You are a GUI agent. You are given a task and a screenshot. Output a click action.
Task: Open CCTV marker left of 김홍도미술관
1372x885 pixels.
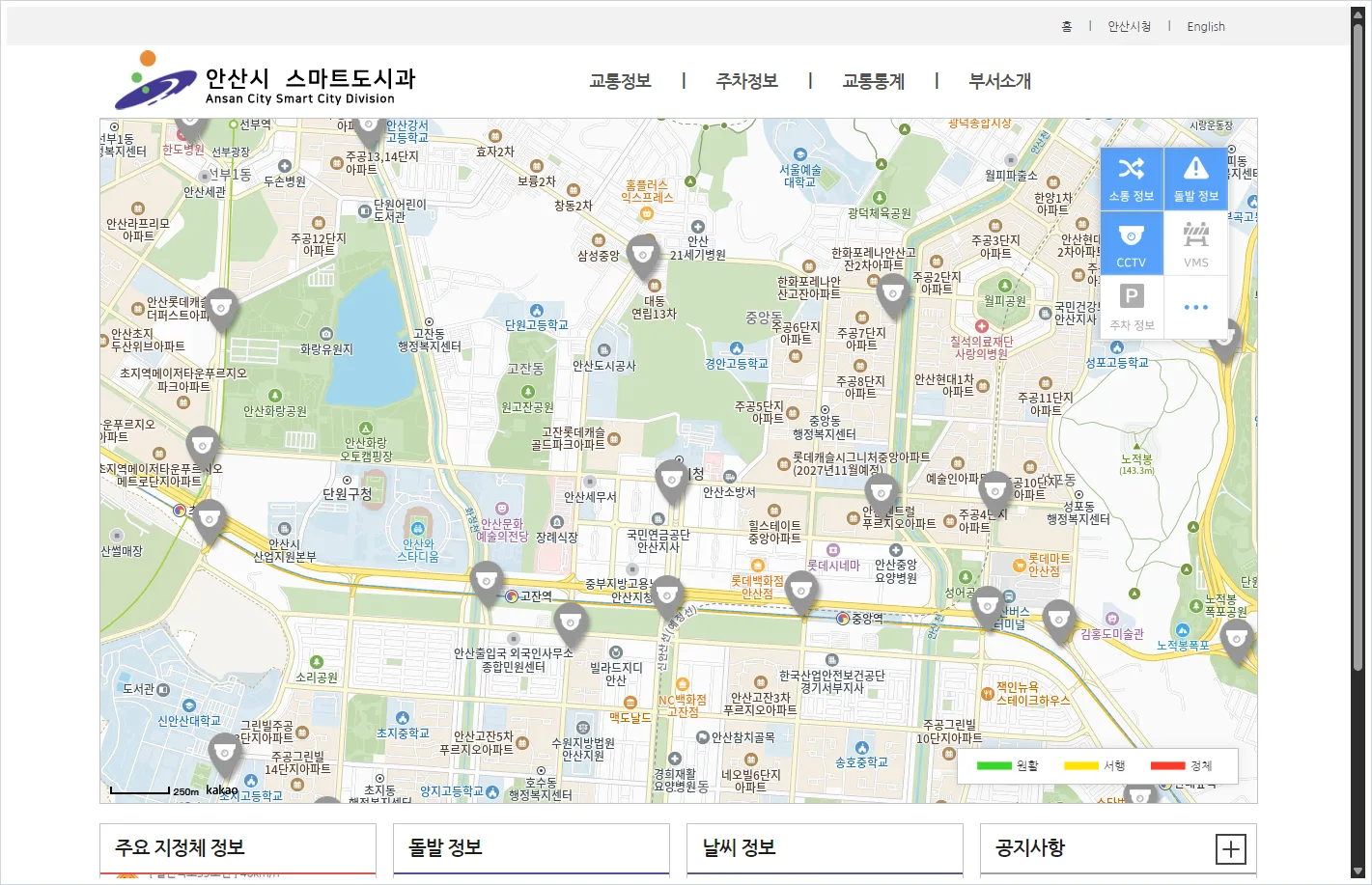(1059, 622)
